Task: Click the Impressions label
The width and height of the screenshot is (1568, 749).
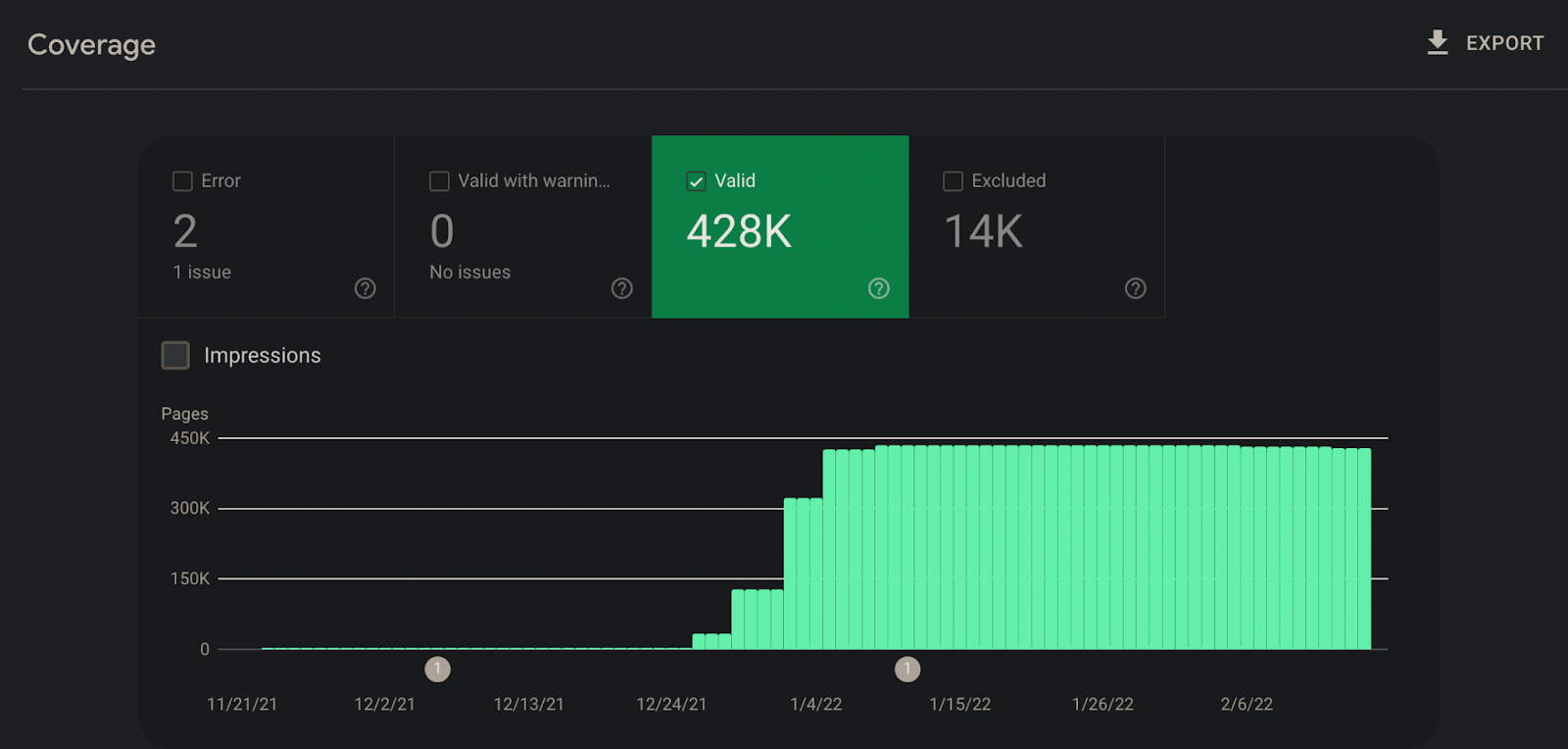Action: point(263,356)
